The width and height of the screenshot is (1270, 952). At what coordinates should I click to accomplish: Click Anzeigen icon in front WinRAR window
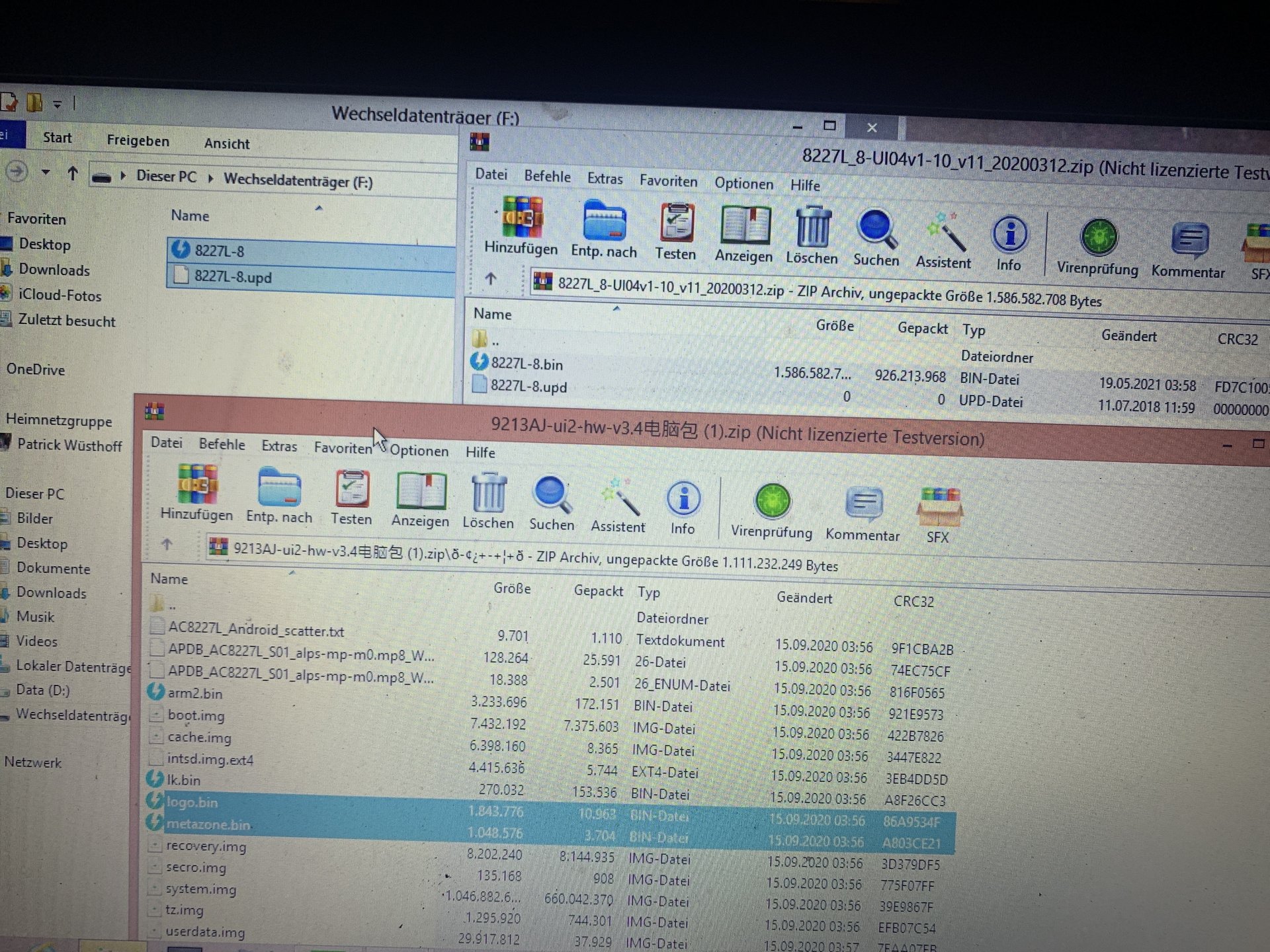pos(421,492)
